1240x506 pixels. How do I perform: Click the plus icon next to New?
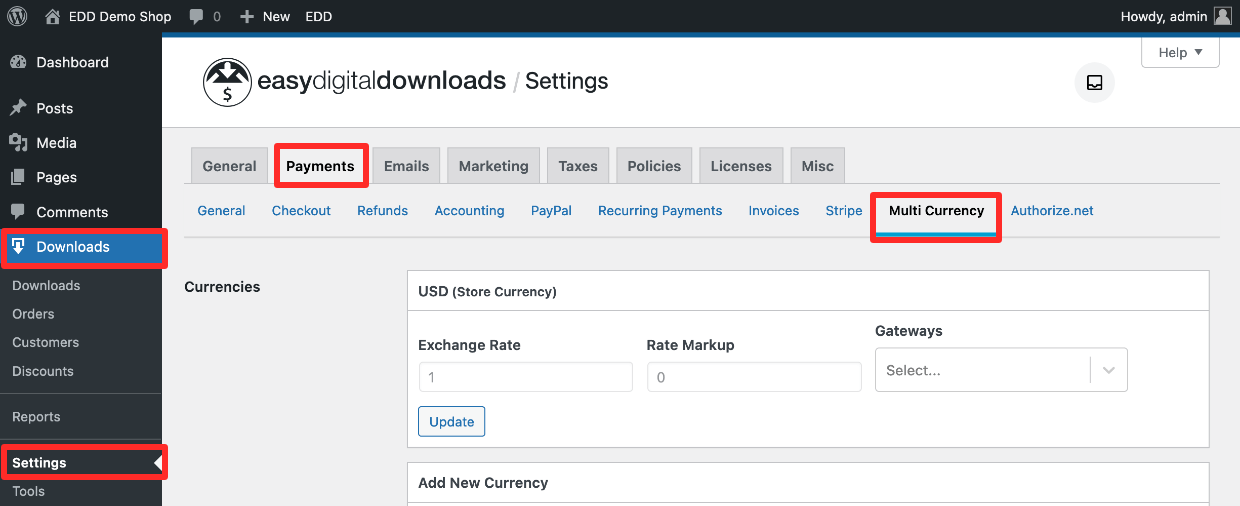pos(247,16)
